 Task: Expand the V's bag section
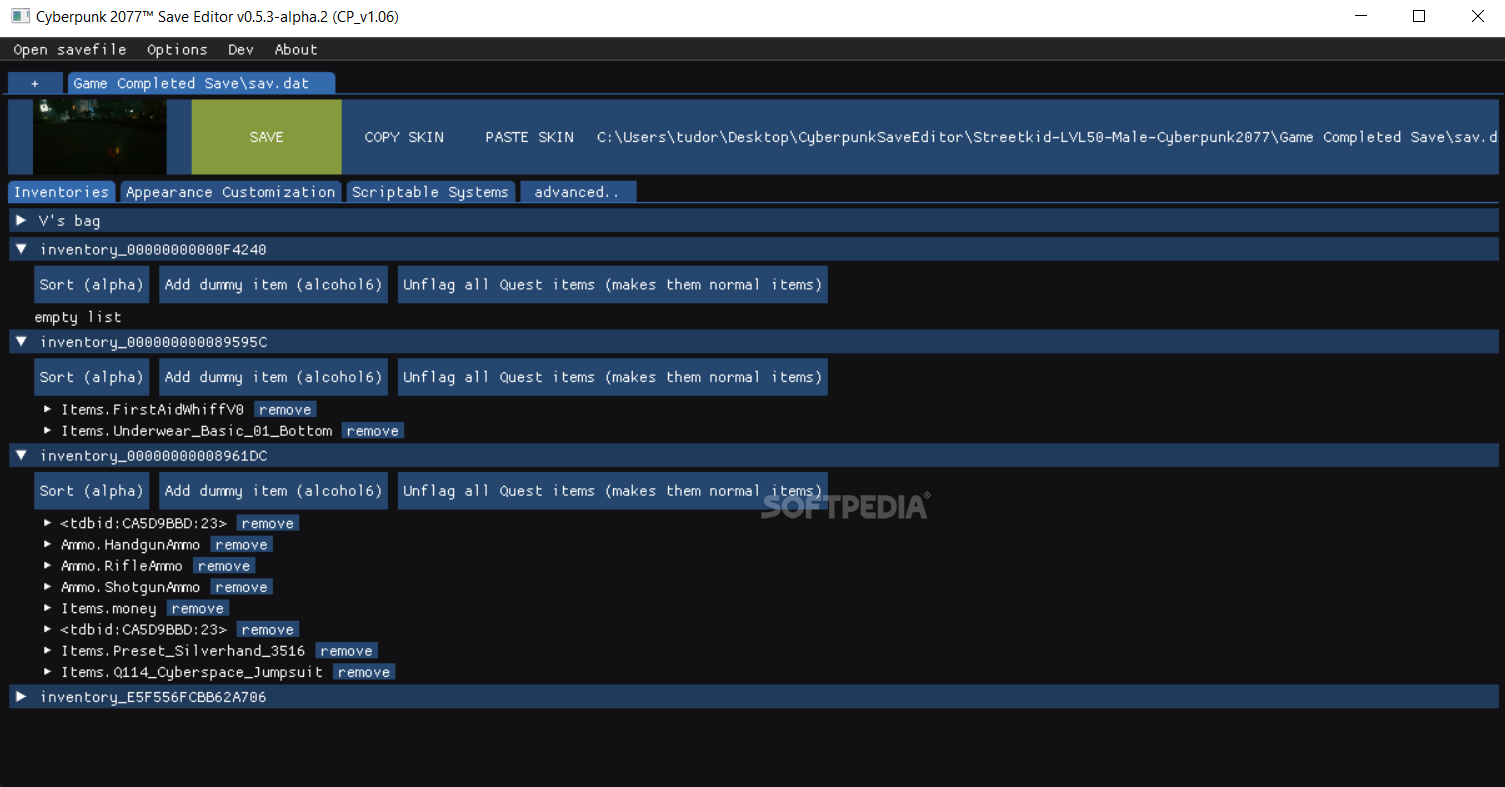tap(753, 220)
